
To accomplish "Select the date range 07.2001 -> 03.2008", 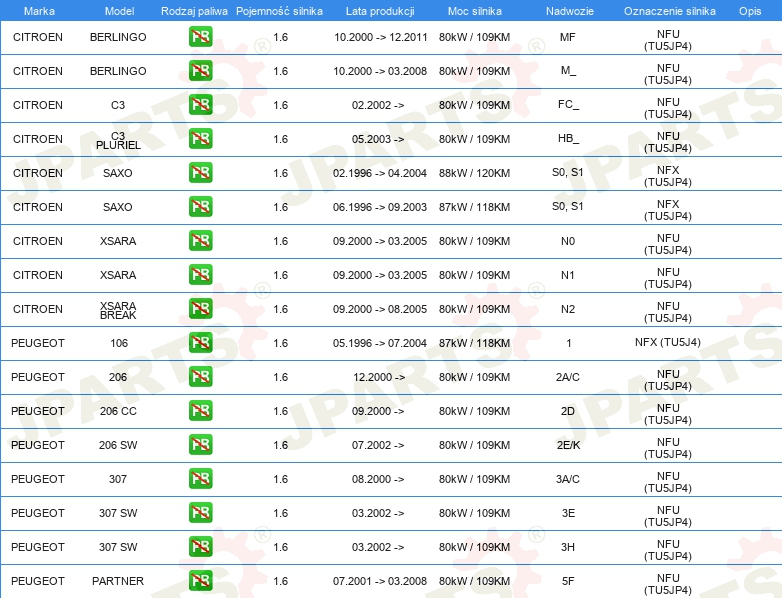I will point(380,581).
